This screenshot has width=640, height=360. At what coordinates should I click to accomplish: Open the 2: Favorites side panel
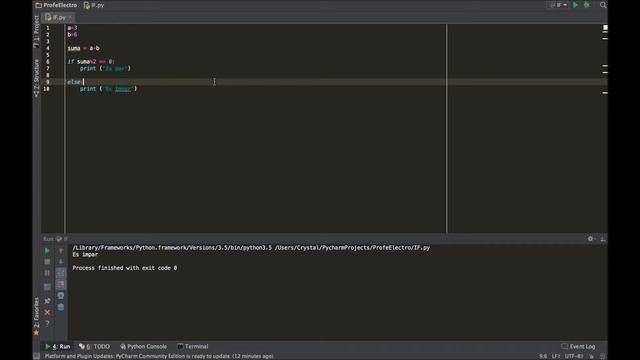tap(36, 316)
